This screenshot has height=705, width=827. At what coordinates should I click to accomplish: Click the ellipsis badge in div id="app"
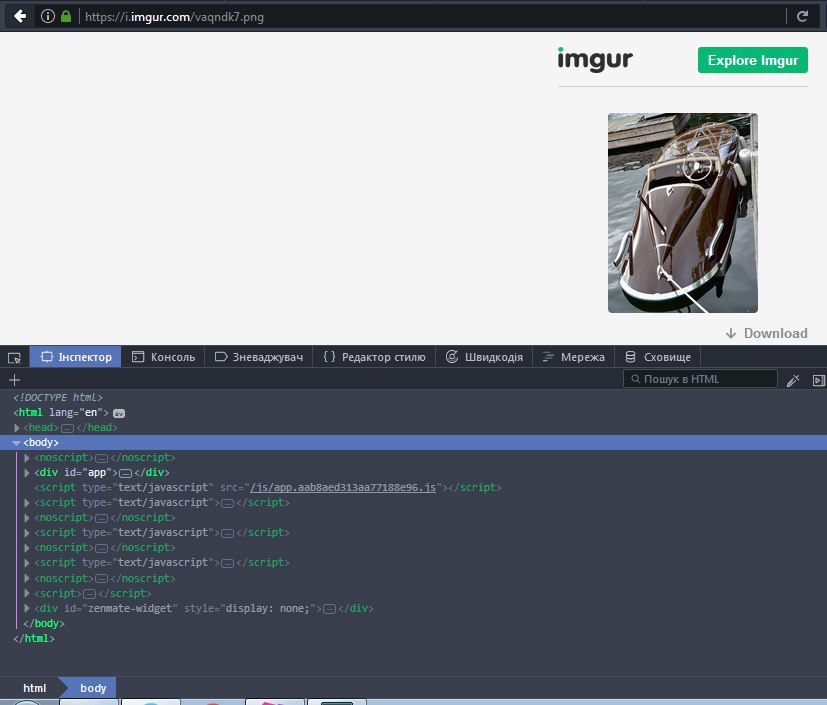point(126,474)
